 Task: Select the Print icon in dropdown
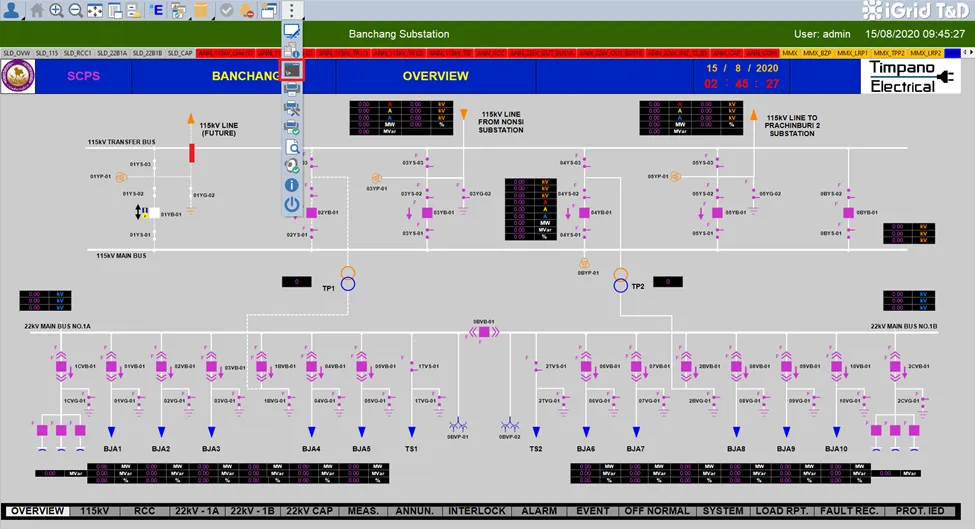point(292,89)
